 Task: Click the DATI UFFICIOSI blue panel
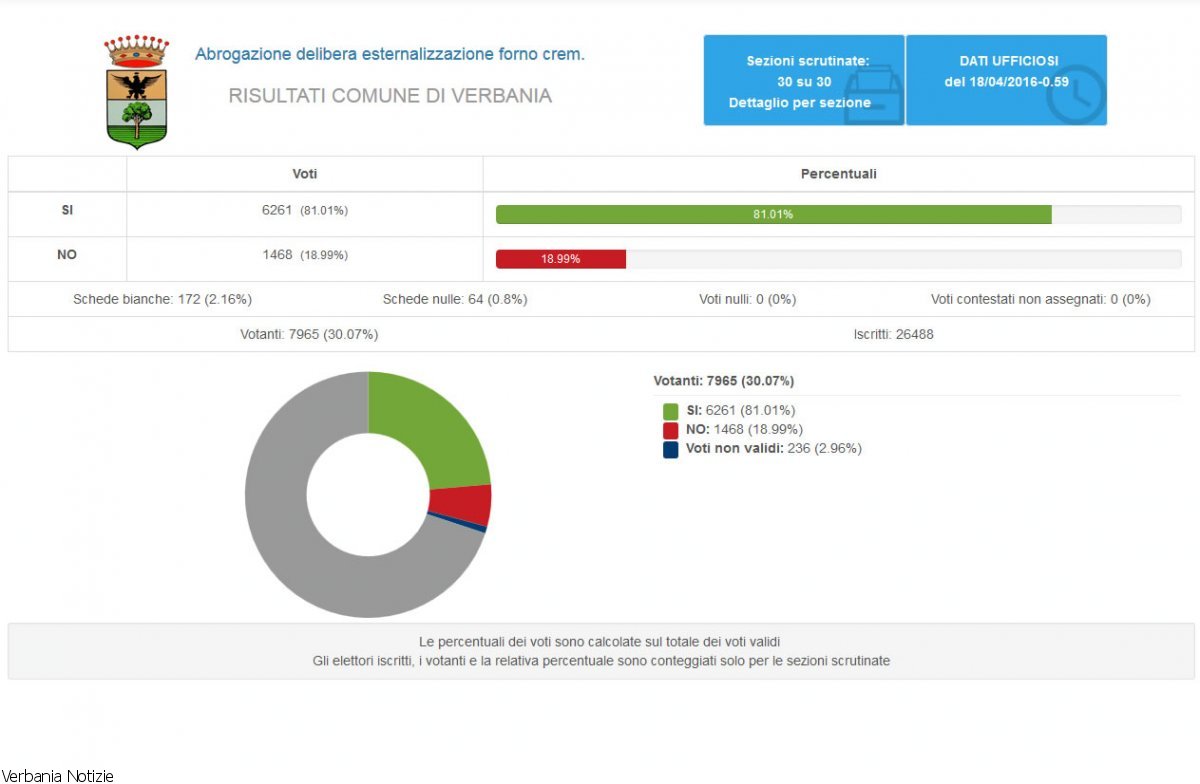1006,80
